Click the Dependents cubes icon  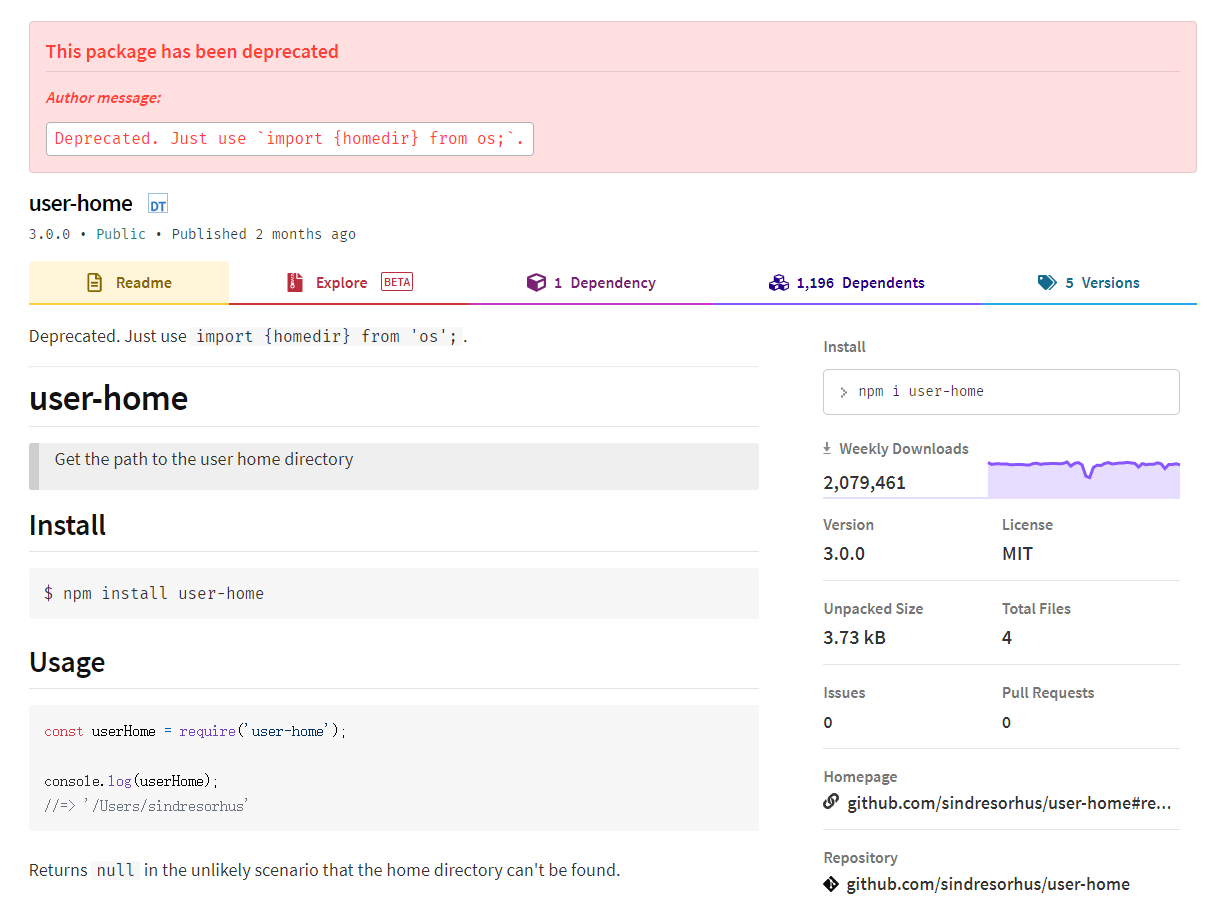click(x=779, y=283)
